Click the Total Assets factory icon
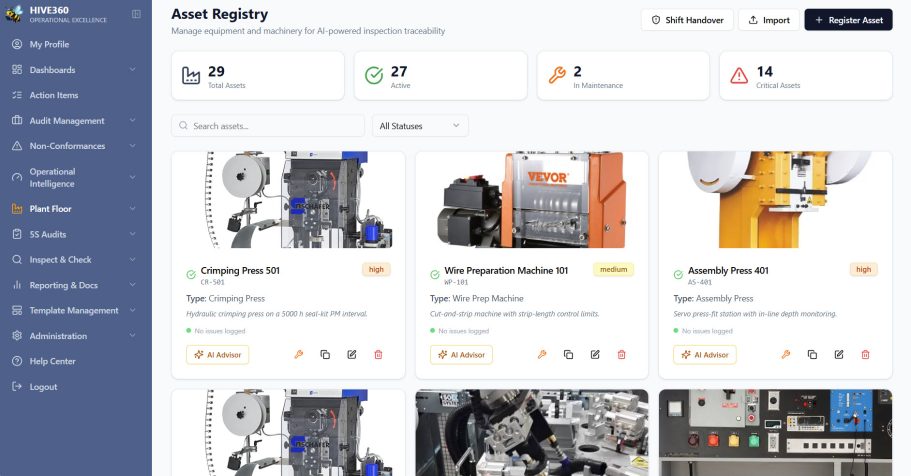This screenshot has width=911, height=476. pyautogui.click(x=191, y=76)
